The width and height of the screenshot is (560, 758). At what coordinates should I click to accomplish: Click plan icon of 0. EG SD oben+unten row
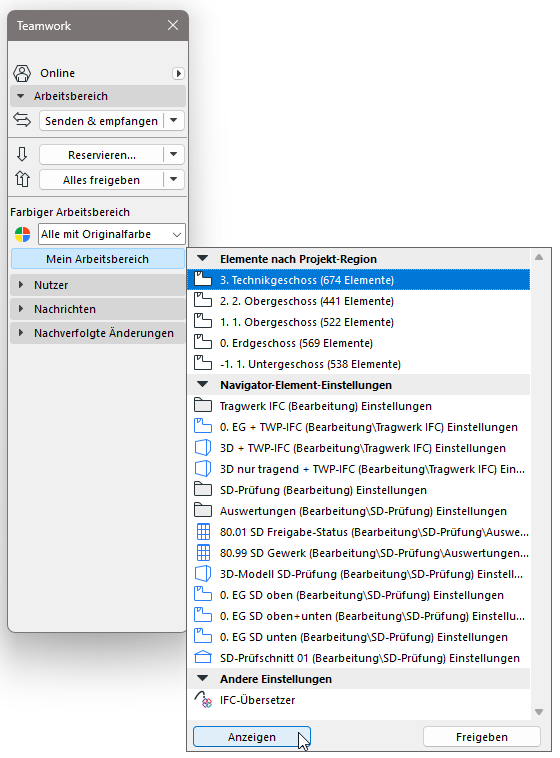pyautogui.click(x=203, y=615)
